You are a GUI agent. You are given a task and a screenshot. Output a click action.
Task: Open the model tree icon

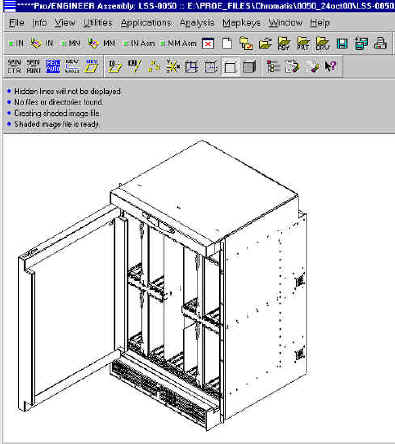[x=273, y=66]
